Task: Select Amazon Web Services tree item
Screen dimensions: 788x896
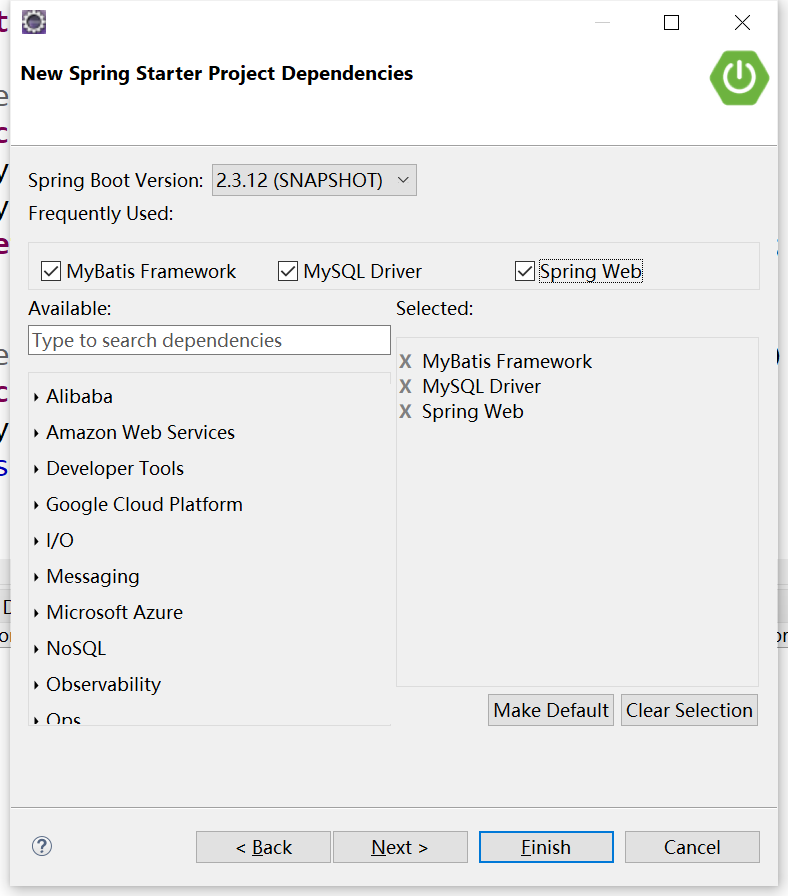Action: click(x=140, y=433)
